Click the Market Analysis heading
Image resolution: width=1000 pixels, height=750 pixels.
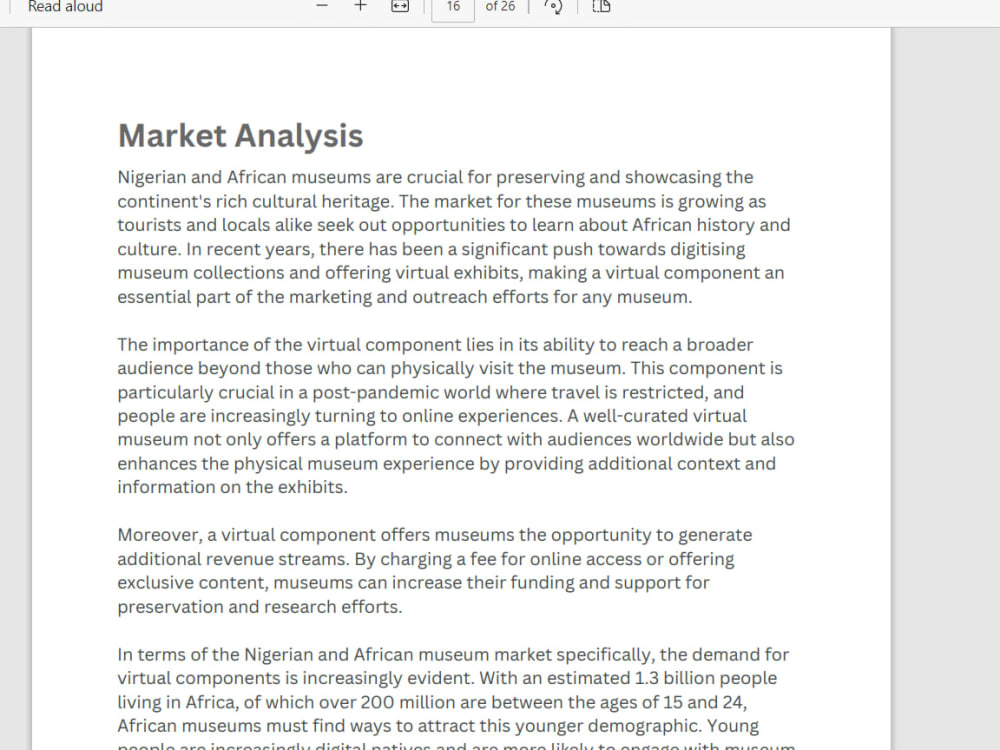point(240,135)
